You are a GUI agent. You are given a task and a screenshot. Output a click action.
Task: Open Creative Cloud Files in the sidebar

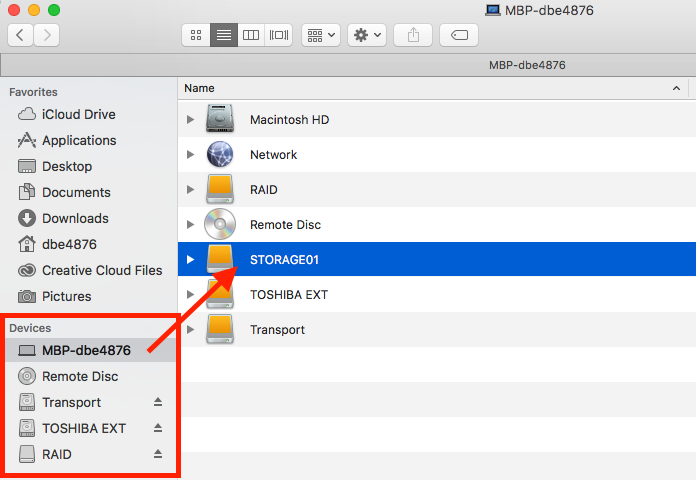pyautogui.click(x=102, y=270)
